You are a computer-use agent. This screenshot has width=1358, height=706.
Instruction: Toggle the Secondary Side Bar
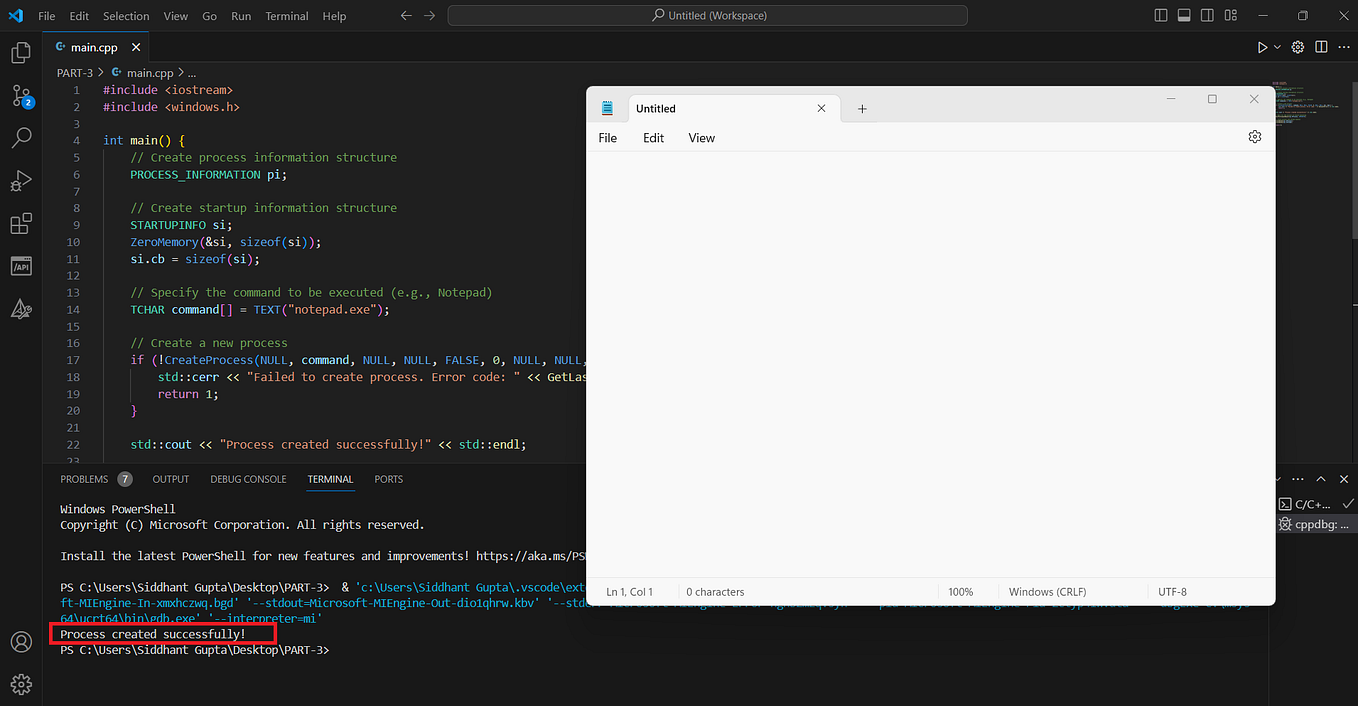point(1207,15)
